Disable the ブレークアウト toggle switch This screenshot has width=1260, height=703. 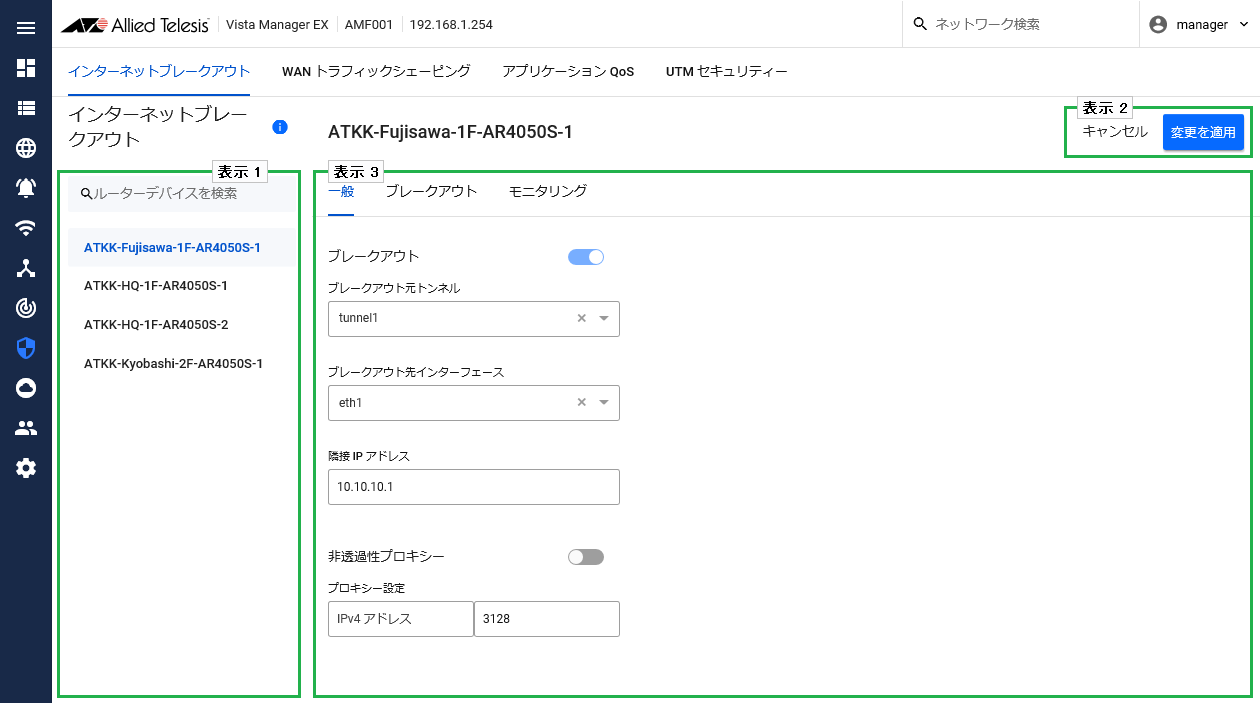(x=586, y=257)
